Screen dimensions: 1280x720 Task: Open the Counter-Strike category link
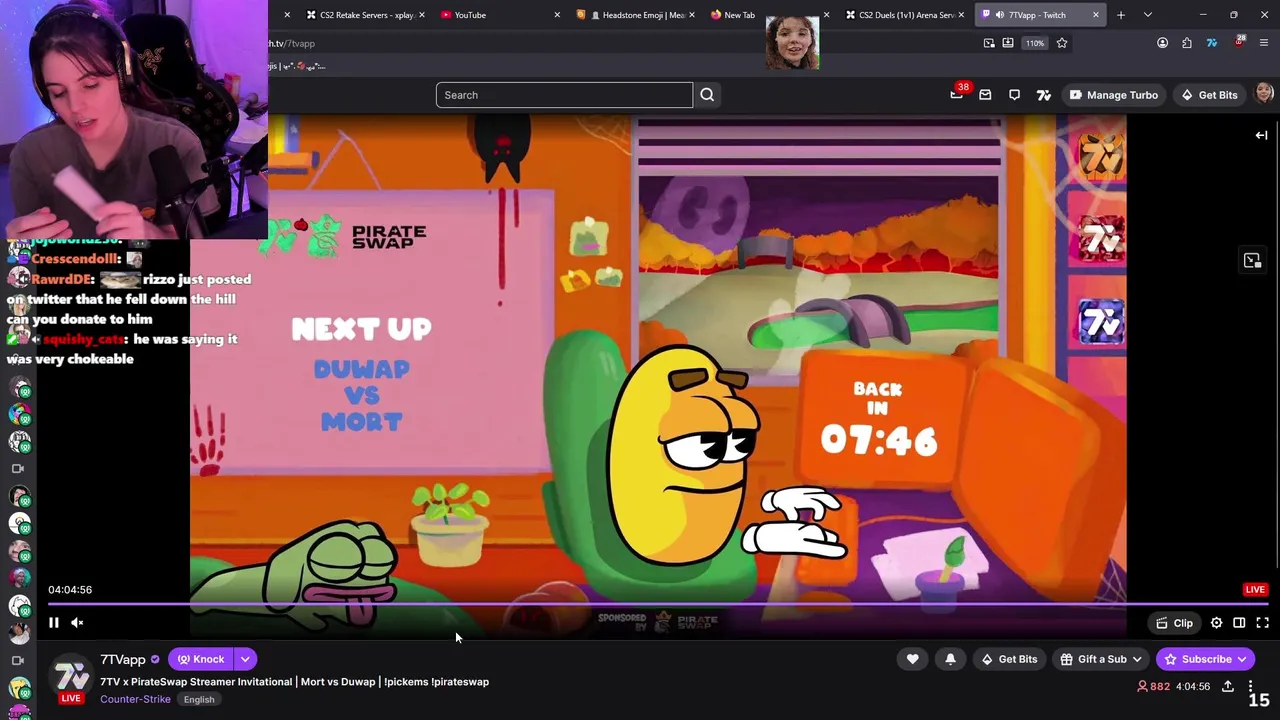135,699
